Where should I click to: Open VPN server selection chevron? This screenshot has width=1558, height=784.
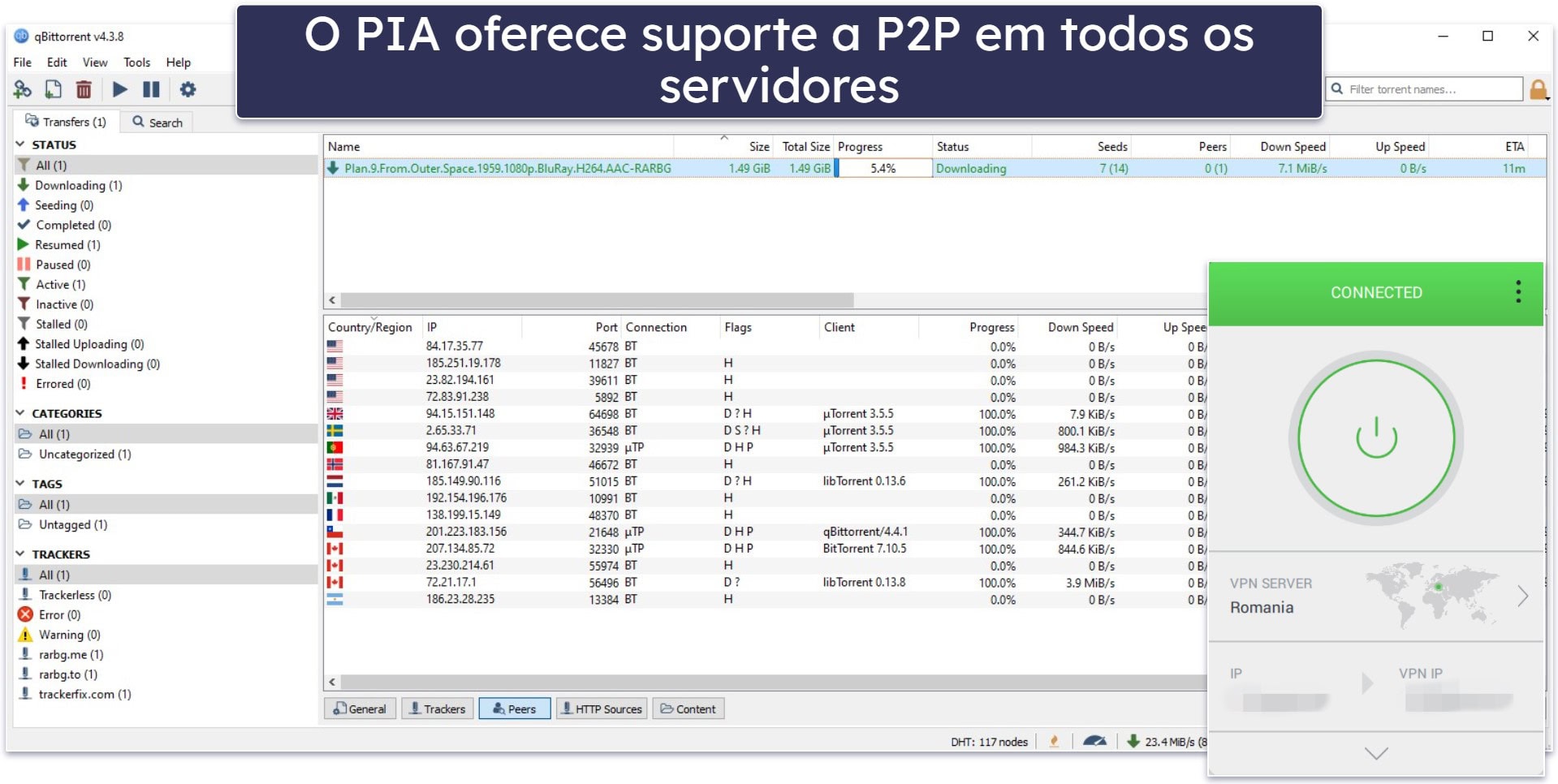pyautogui.click(x=1523, y=597)
